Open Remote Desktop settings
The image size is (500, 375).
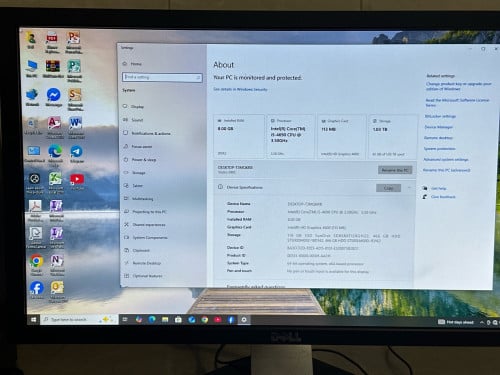click(x=143, y=263)
